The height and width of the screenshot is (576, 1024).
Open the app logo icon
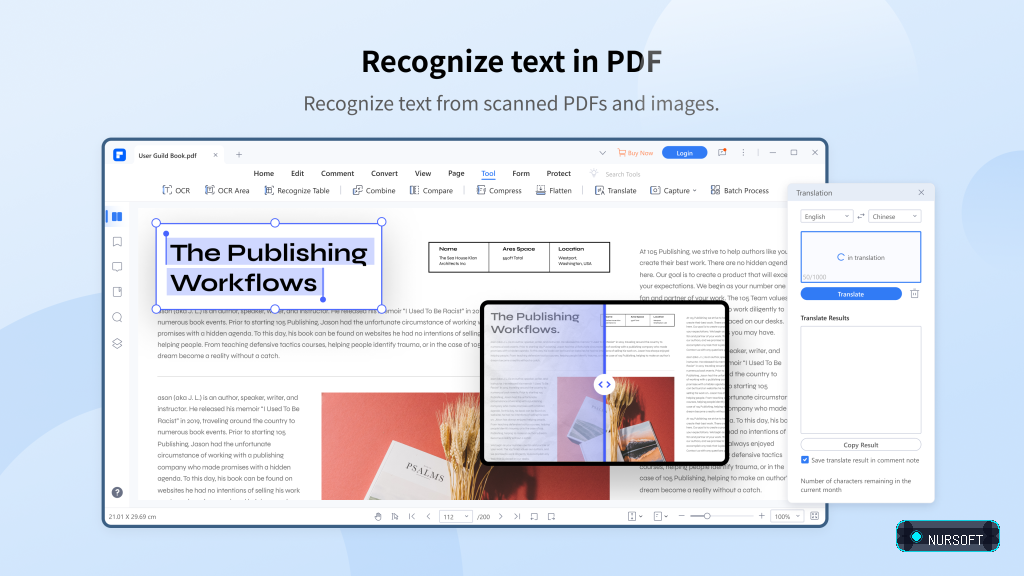click(x=120, y=155)
